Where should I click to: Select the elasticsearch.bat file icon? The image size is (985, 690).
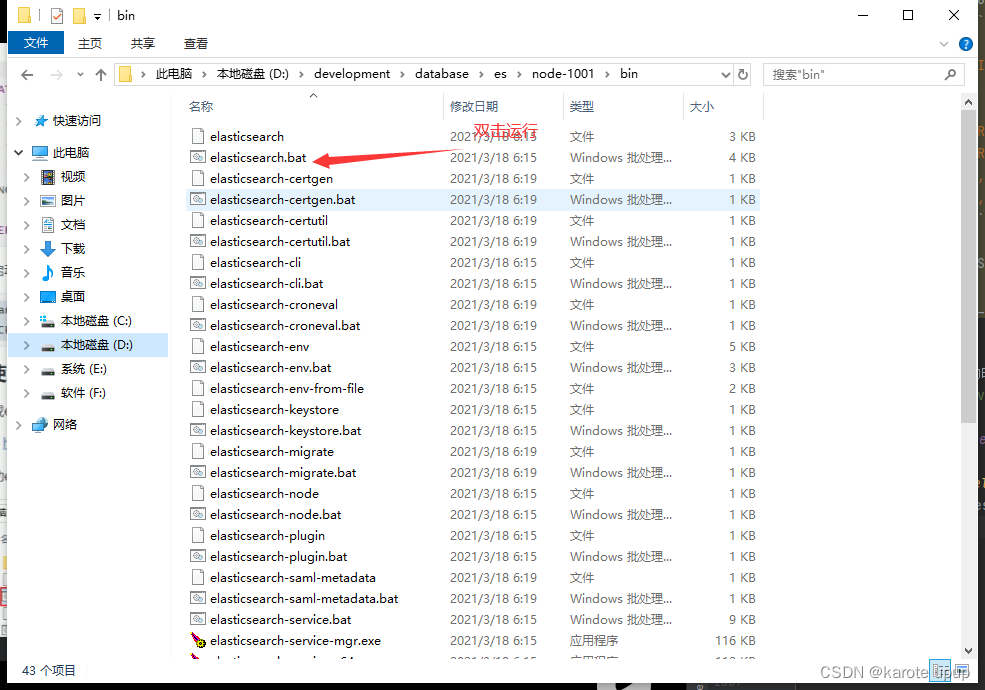pos(198,157)
